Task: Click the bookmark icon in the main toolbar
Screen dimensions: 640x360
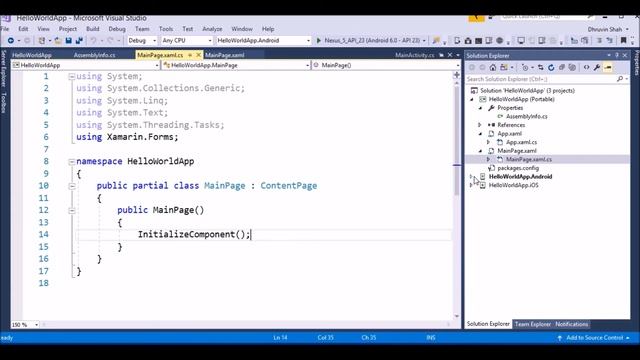Action: 623,40
